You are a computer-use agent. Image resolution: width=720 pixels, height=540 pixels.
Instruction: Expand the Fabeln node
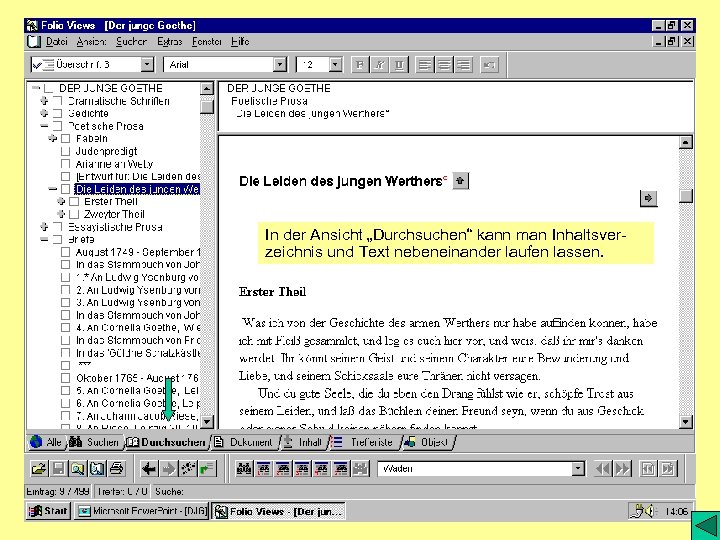[x=53, y=138]
